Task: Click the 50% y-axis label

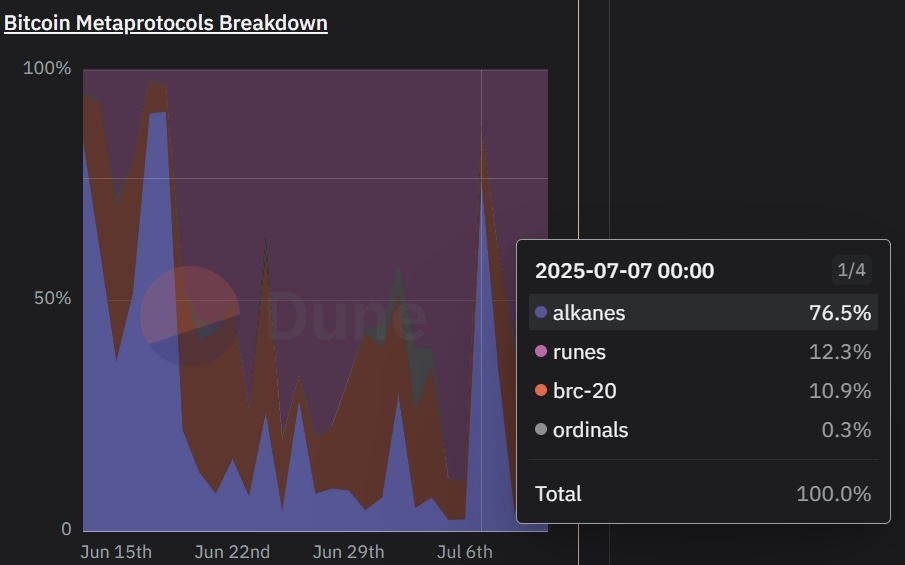Action: click(53, 298)
